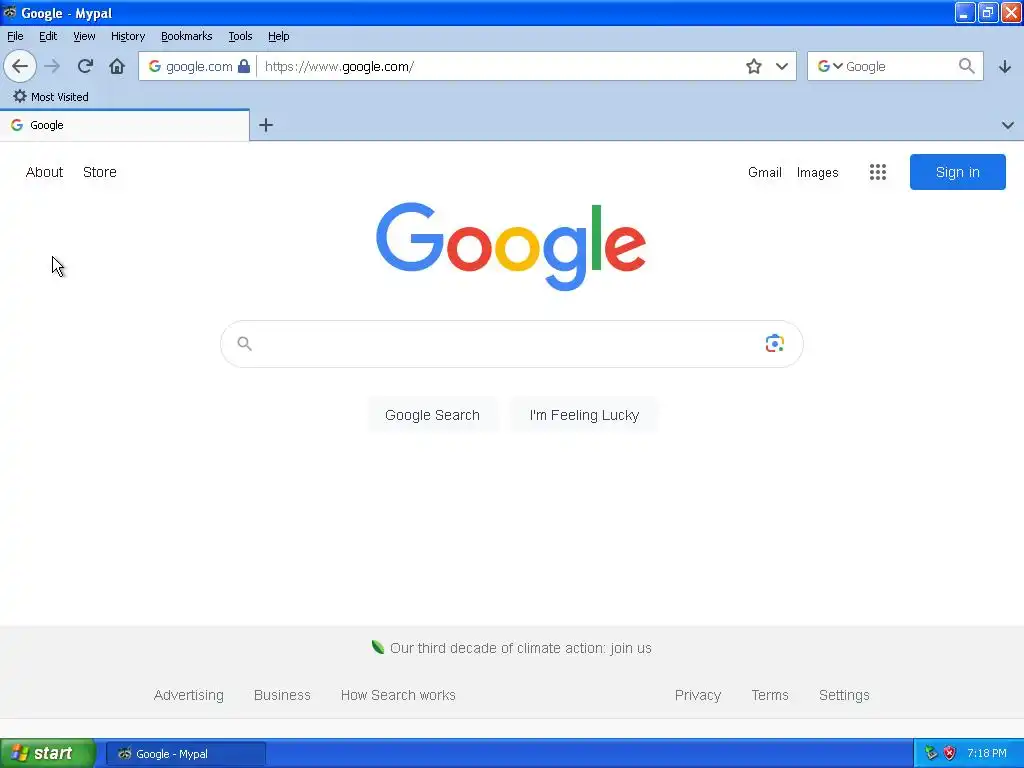Click the Google favicon in address bar
Image resolution: width=1024 pixels, height=768 pixels.
coord(155,66)
